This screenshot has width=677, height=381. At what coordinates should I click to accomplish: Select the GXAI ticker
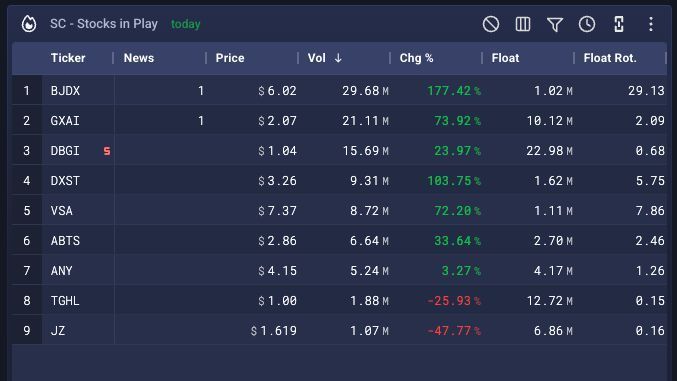point(65,121)
